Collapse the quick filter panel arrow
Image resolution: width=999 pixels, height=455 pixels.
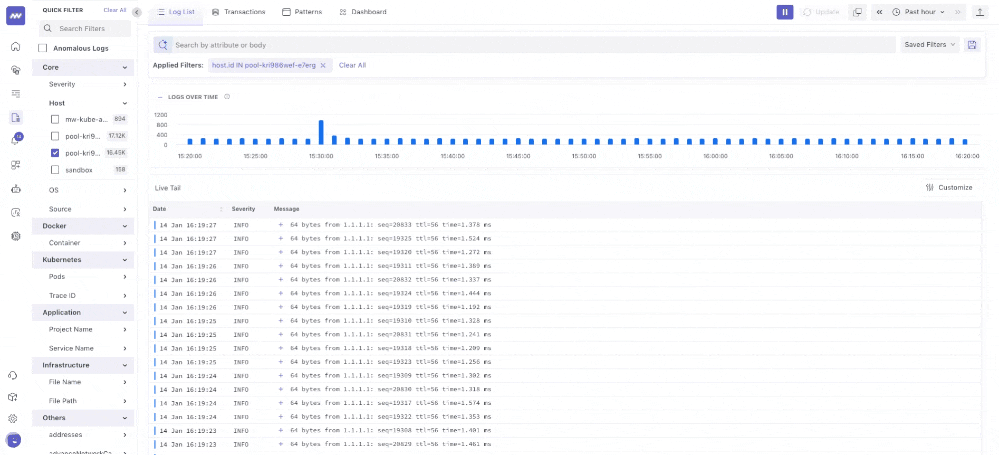click(137, 12)
